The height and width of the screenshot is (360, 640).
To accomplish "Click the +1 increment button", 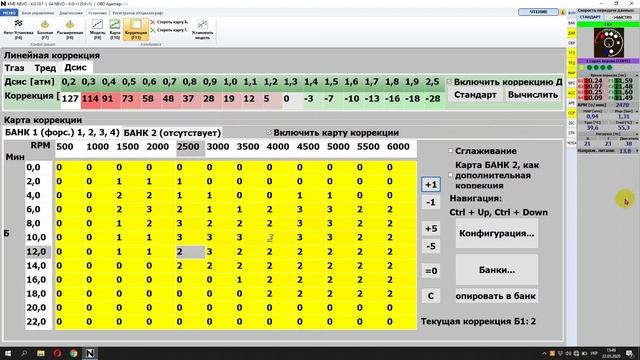I will (x=431, y=184).
